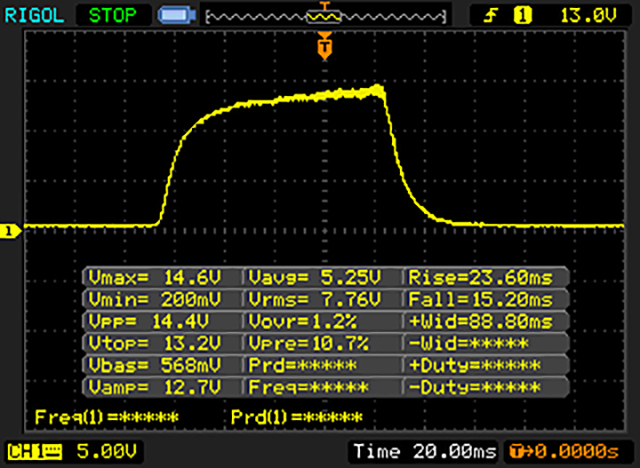This screenshot has width=640, height=468.
Task: Click the Vbas= 568mV measurement
Action: pos(155,365)
